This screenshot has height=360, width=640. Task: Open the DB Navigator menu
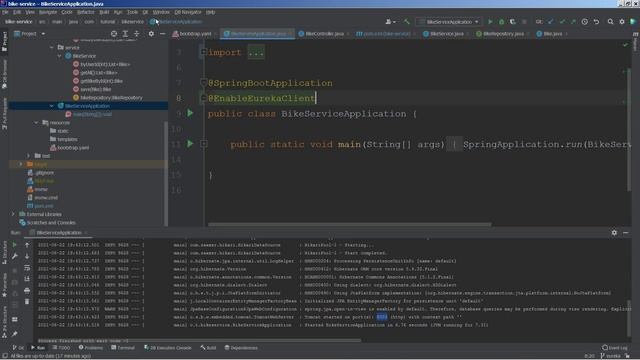coord(188,12)
